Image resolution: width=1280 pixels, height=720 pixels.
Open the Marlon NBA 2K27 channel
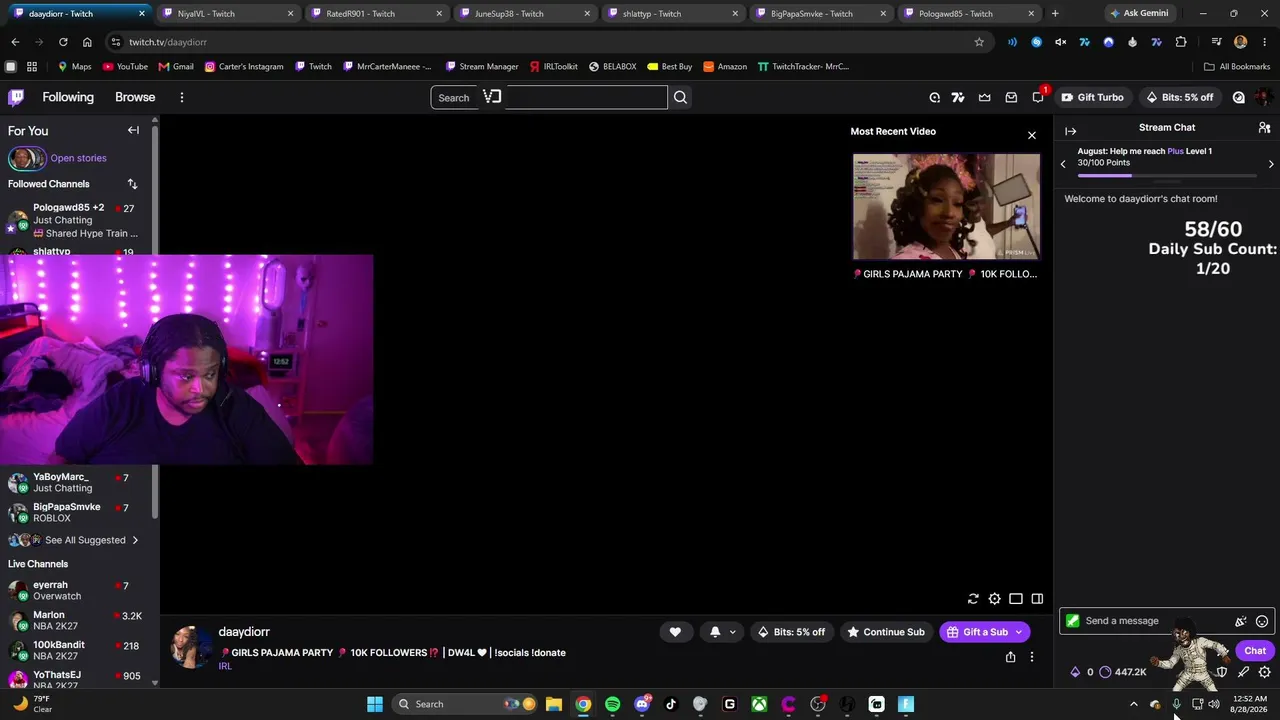point(75,621)
